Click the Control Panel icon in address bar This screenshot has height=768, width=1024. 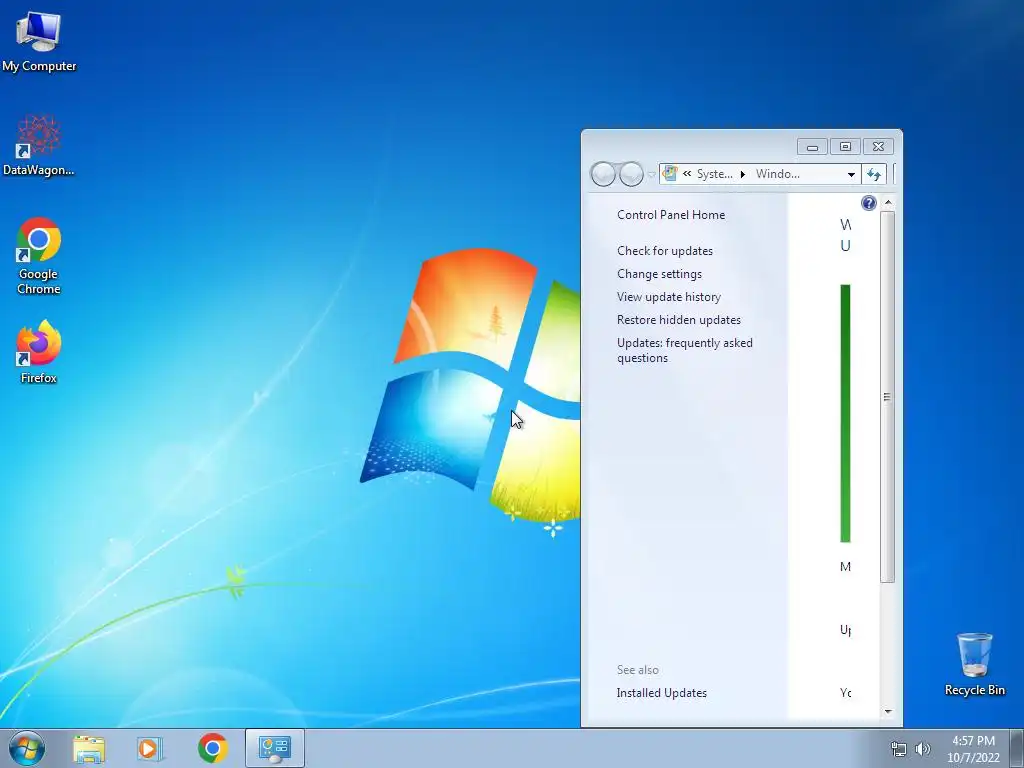[x=669, y=174]
